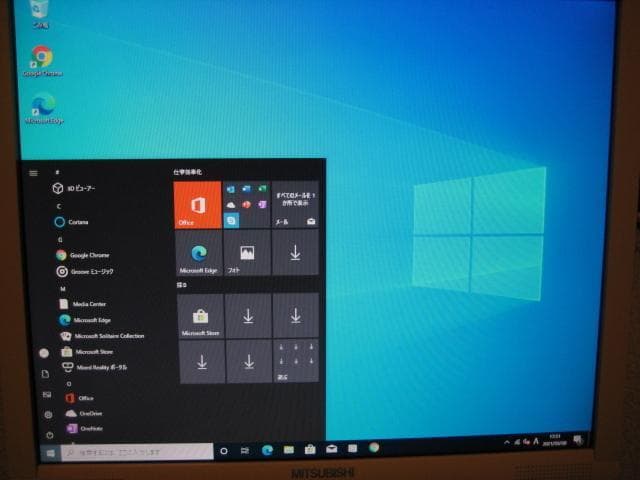Open the Photos tile

(x=247, y=253)
